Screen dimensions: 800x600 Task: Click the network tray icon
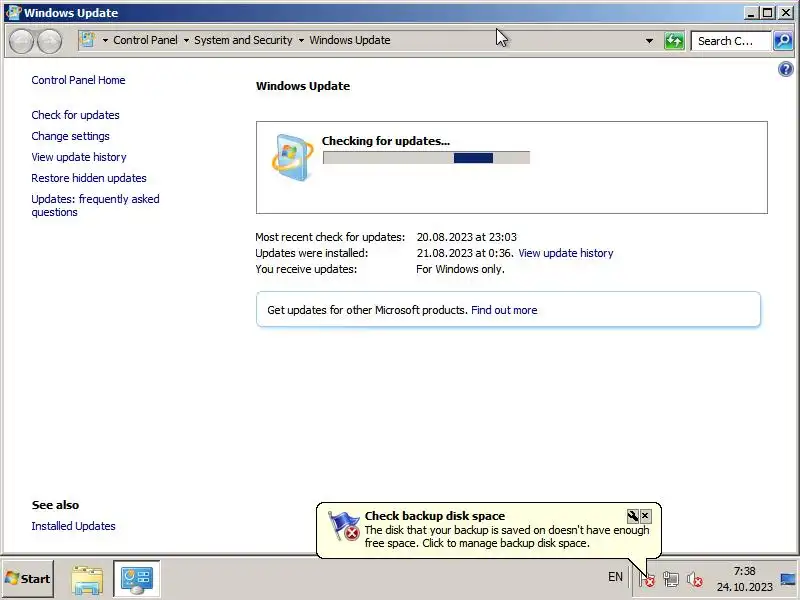click(670, 579)
